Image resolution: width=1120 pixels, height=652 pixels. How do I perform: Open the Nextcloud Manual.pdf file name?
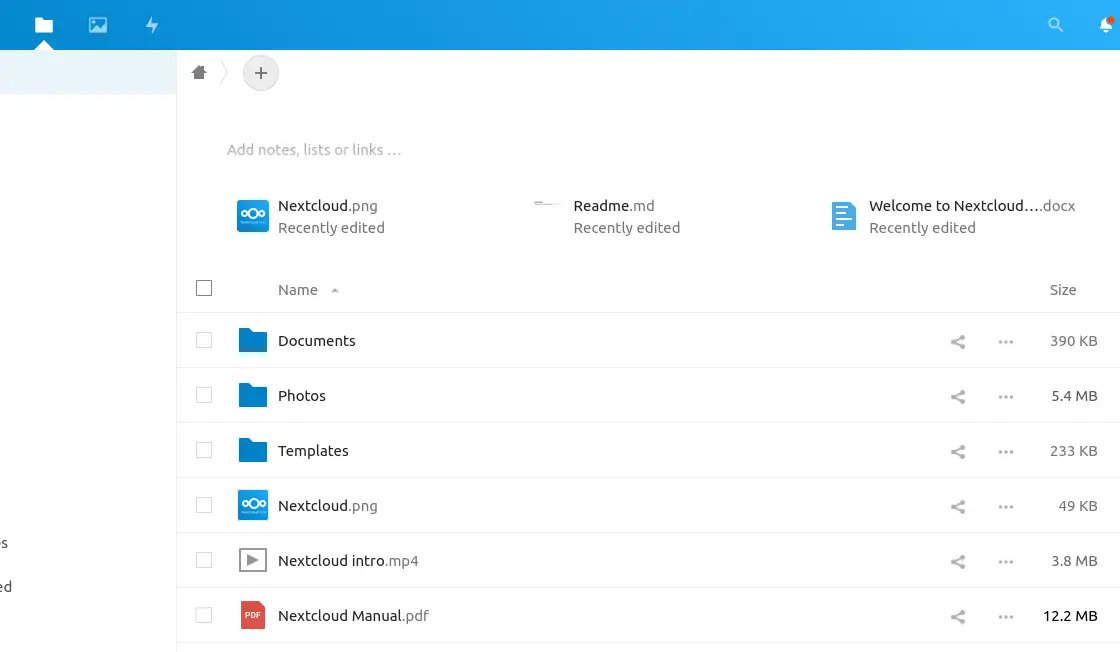point(353,616)
